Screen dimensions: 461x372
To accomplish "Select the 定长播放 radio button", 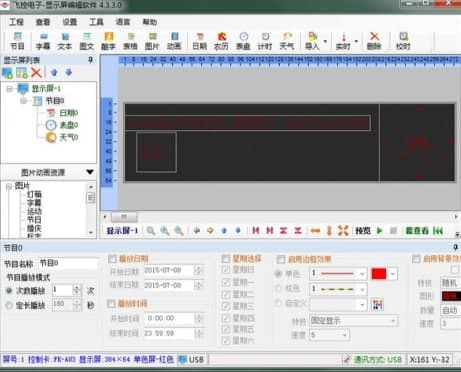I will click(x=9, y=305).
